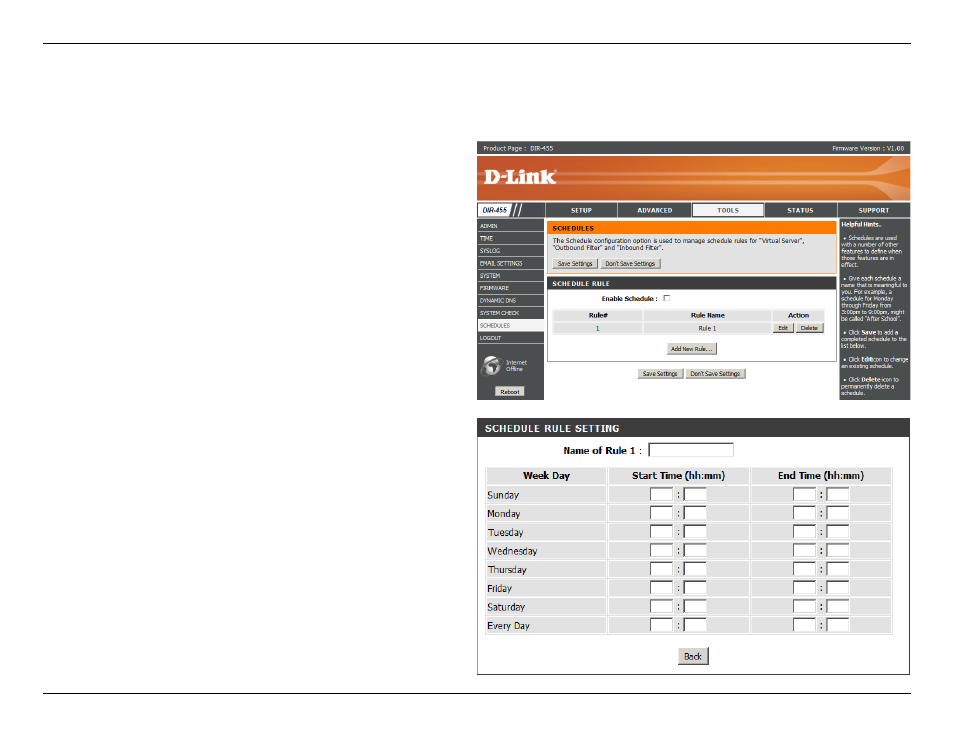Image resolution: width=954 pixels, height=737 pixels.
Task: Click Don't Save Settings below the Schedule Rule panel
Action: click(x=716, y=374)
